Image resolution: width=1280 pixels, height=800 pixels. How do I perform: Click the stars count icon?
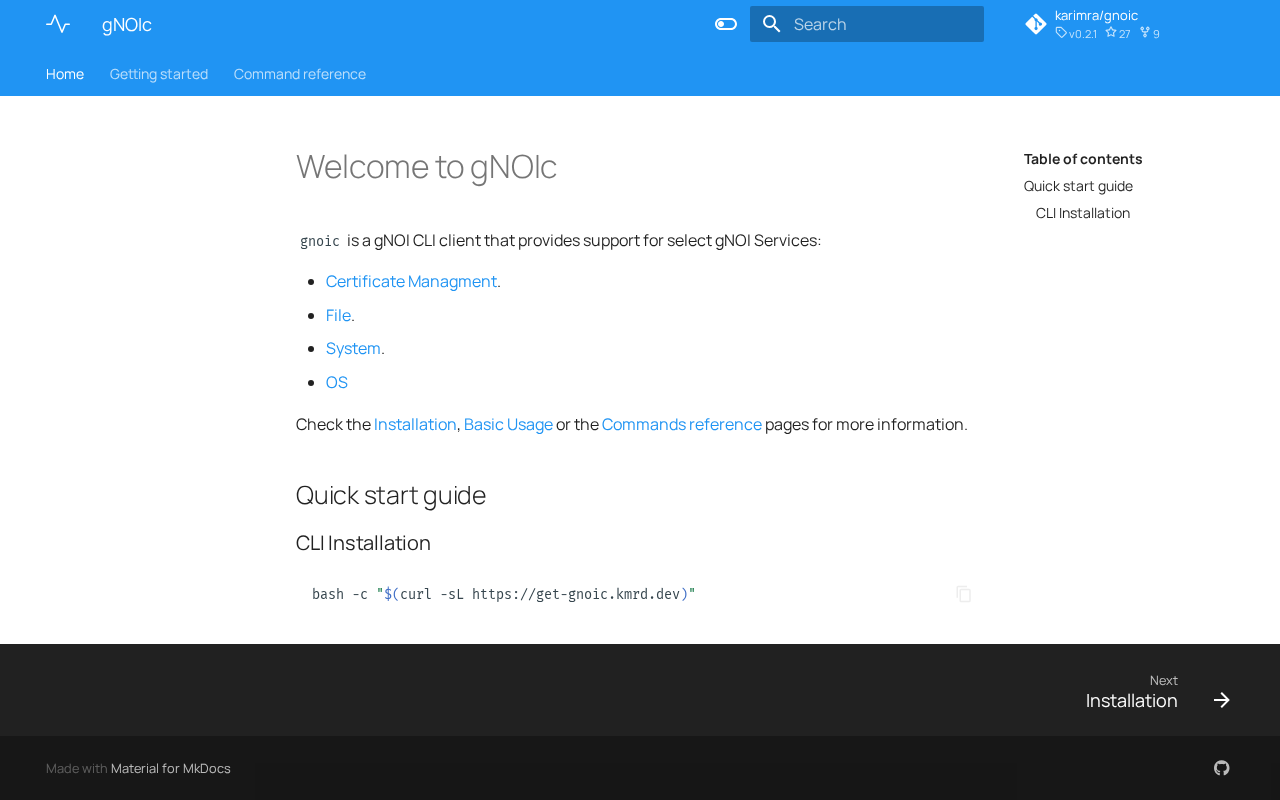(1110, 33)
